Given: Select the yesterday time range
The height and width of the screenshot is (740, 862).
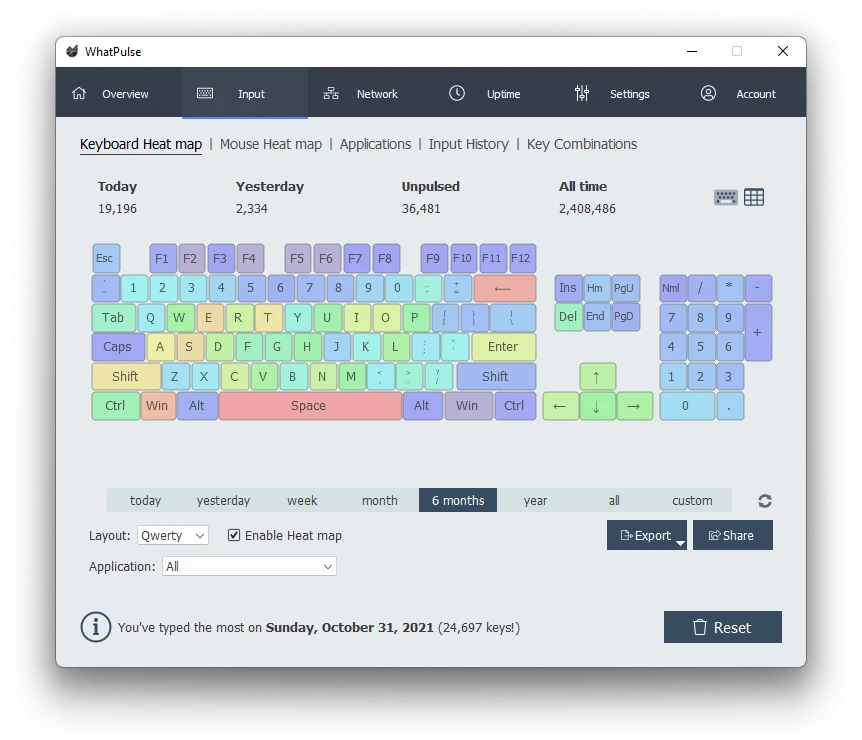Looking at the screenshot, I should click(223, 500).
